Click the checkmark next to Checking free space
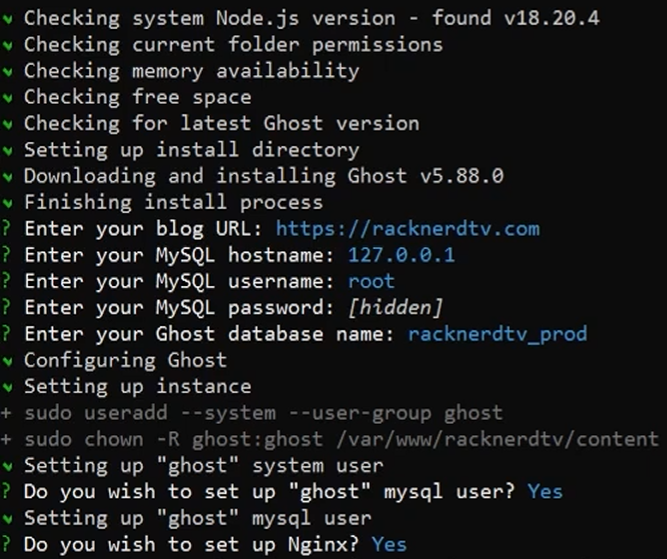 coord(7,98)
